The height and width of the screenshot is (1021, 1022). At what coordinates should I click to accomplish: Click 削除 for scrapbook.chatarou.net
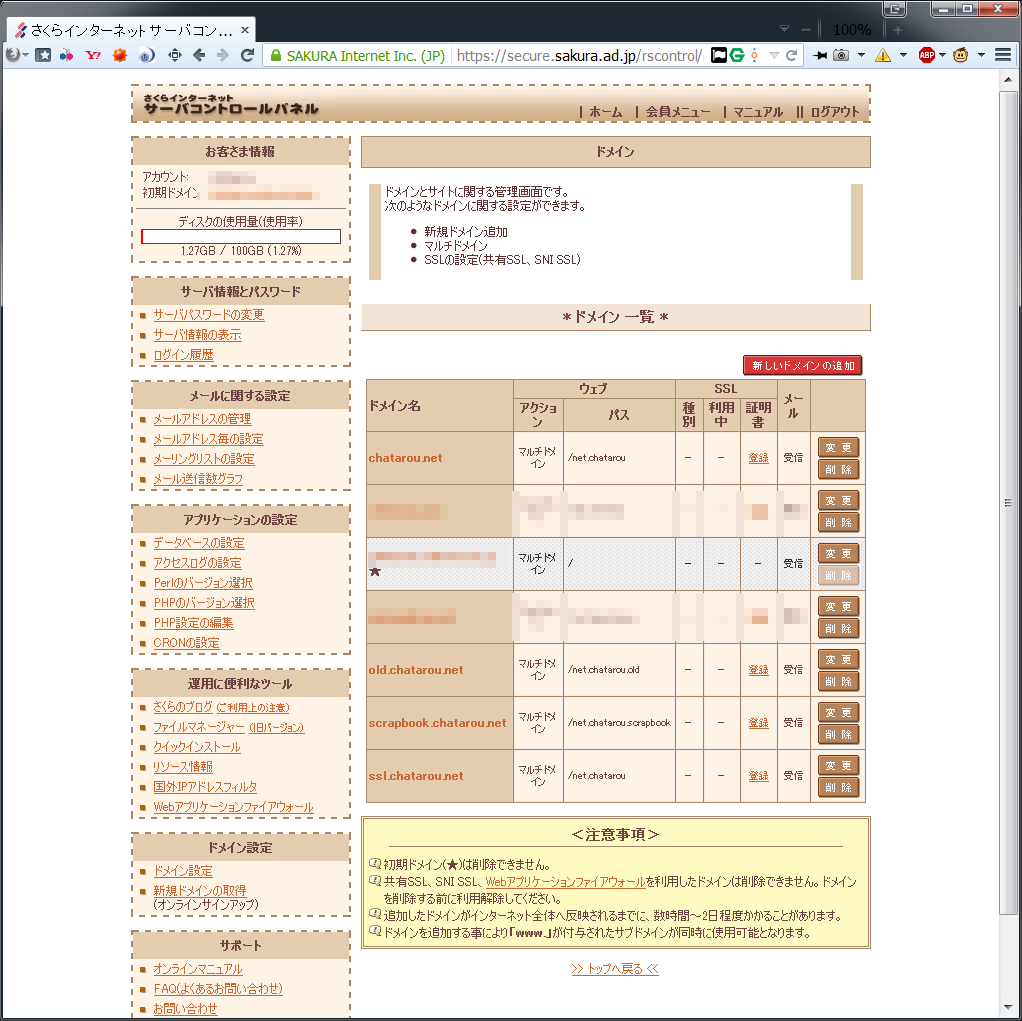coord(838,735)
